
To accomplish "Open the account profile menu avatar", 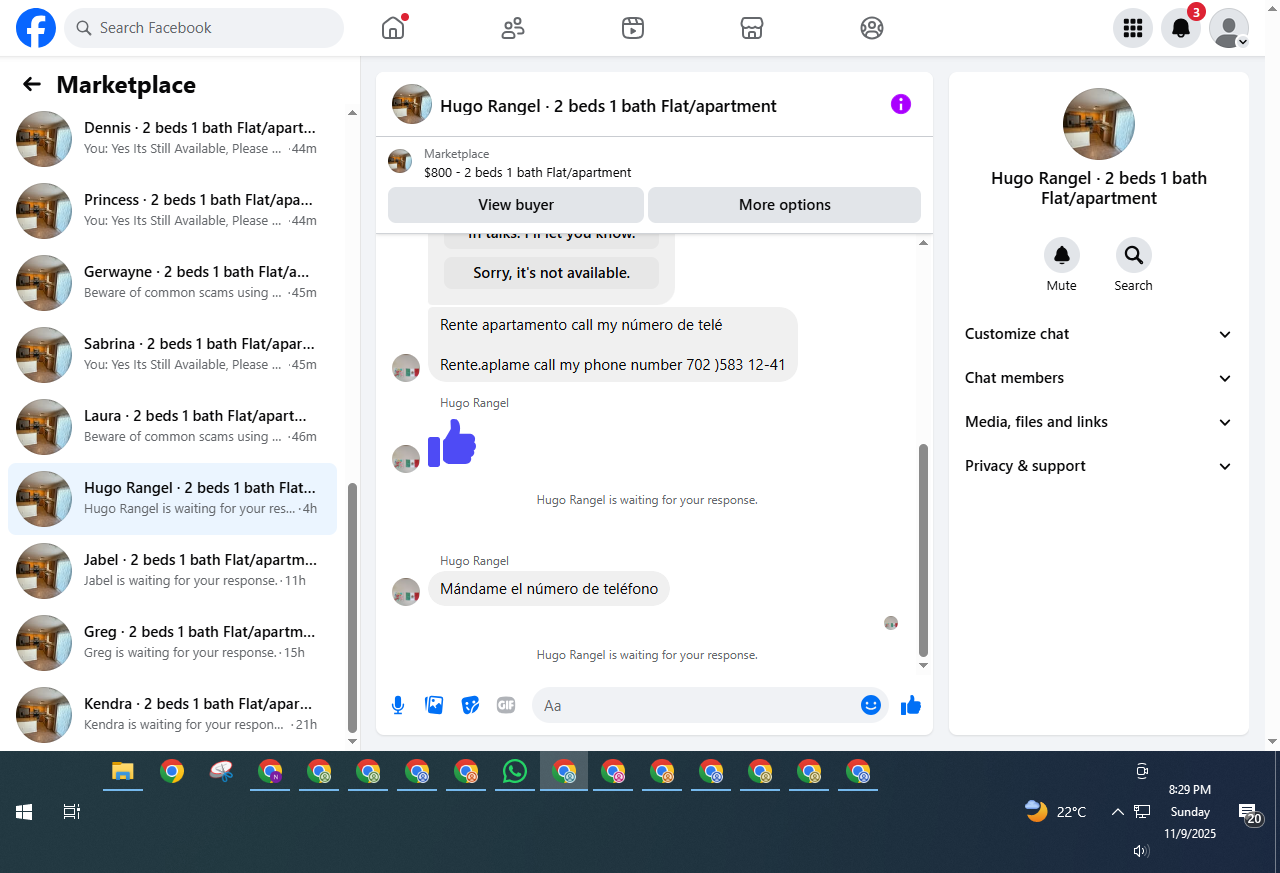I will click(x=1229, y=28).
